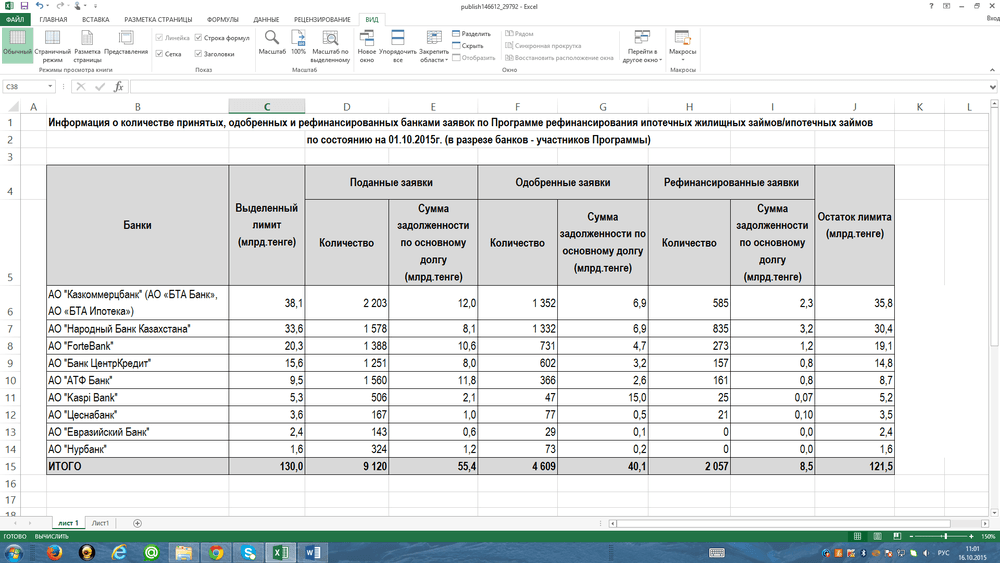Open Windows Start menu

[14, 552]
